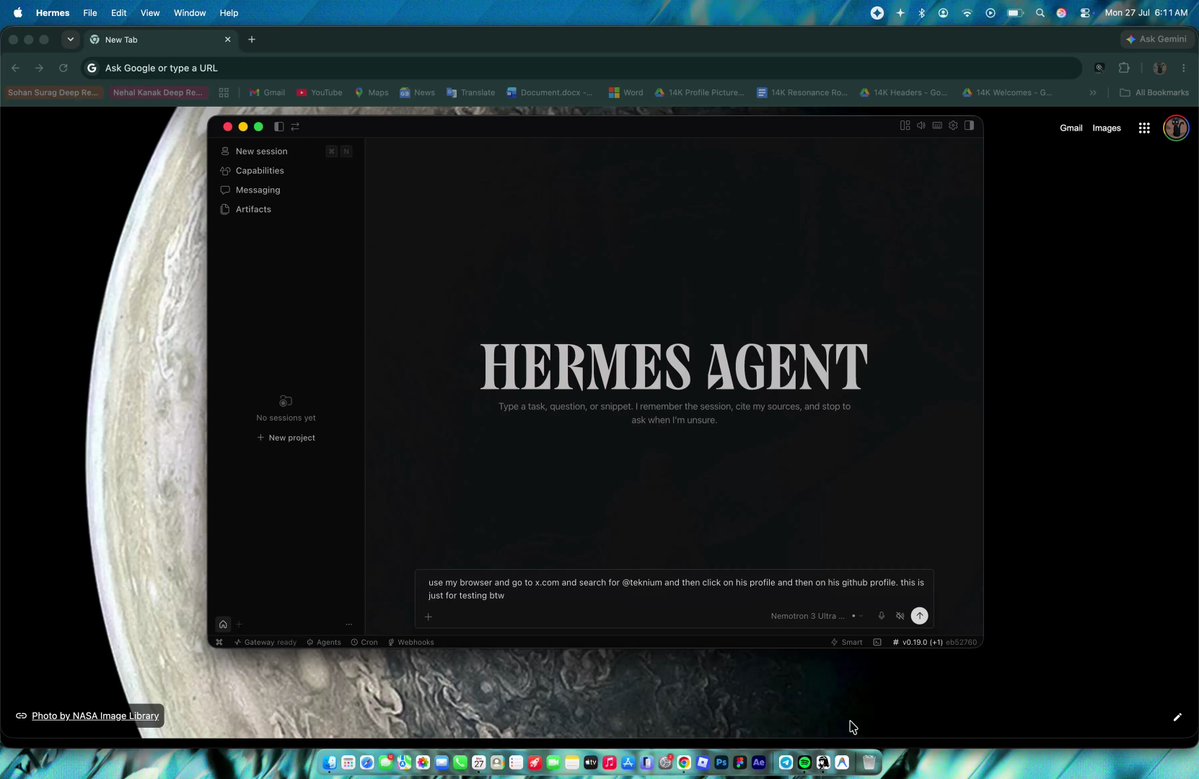Open Google account avatar on New Tab
The image size is (1199, 779).
[x=1176, y=128]
